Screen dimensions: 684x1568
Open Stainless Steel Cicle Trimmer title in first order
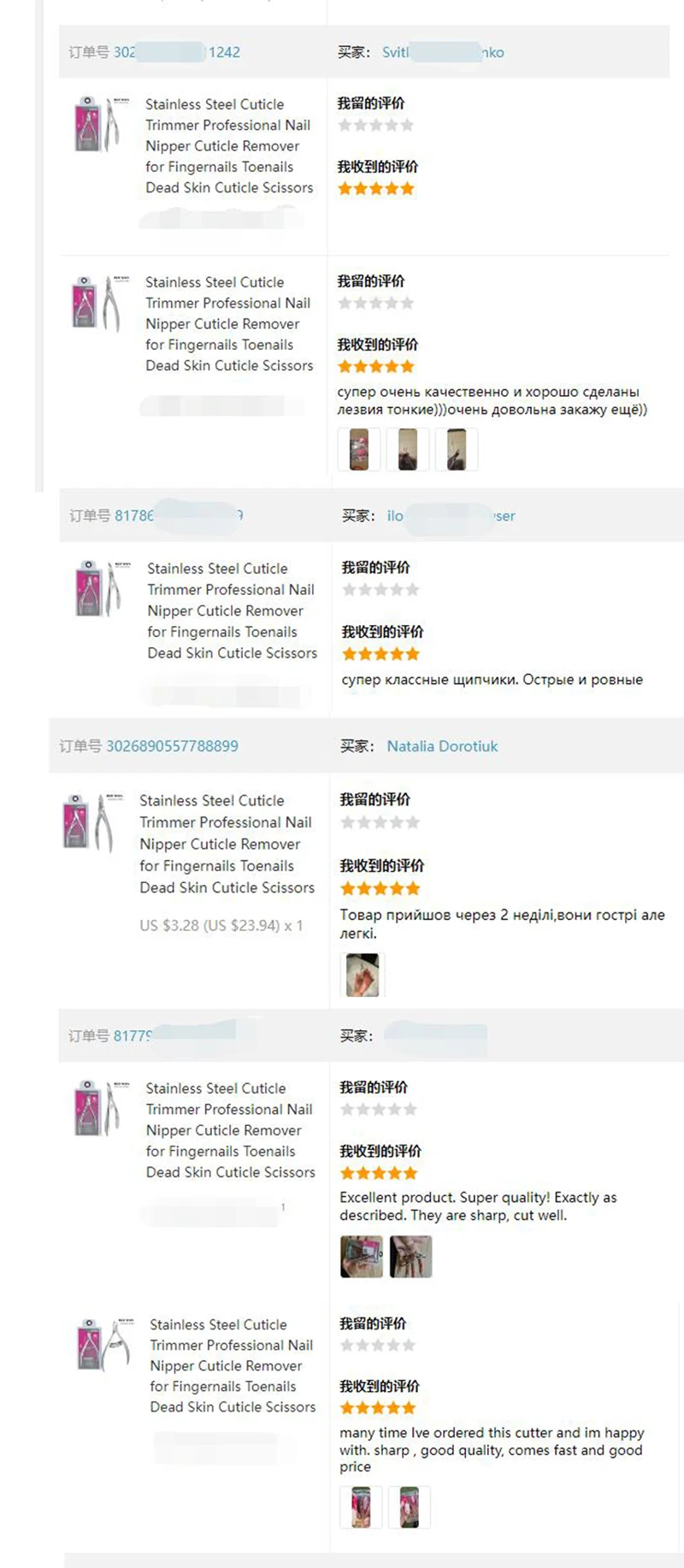point(229,146)
